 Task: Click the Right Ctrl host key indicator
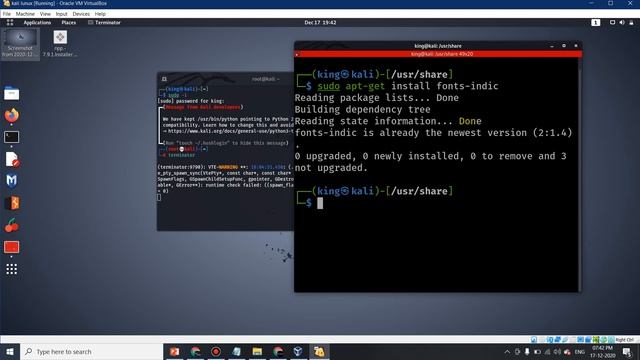624,340
